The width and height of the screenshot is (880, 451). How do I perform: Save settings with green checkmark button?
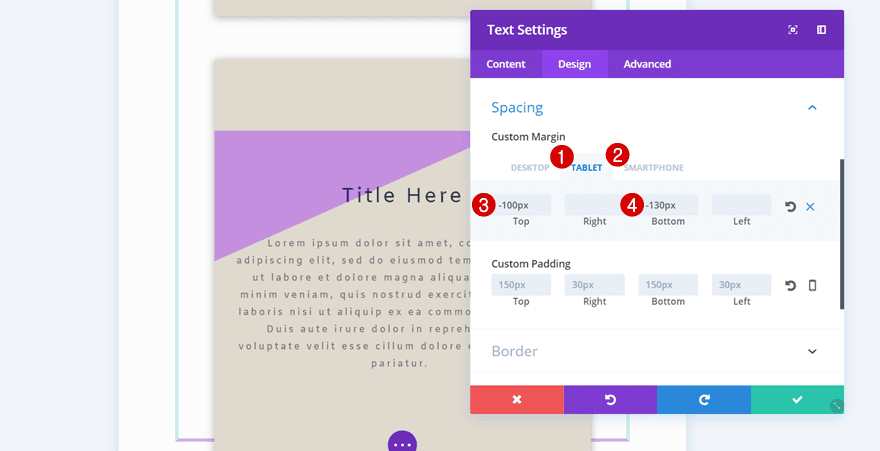(797, 399)
